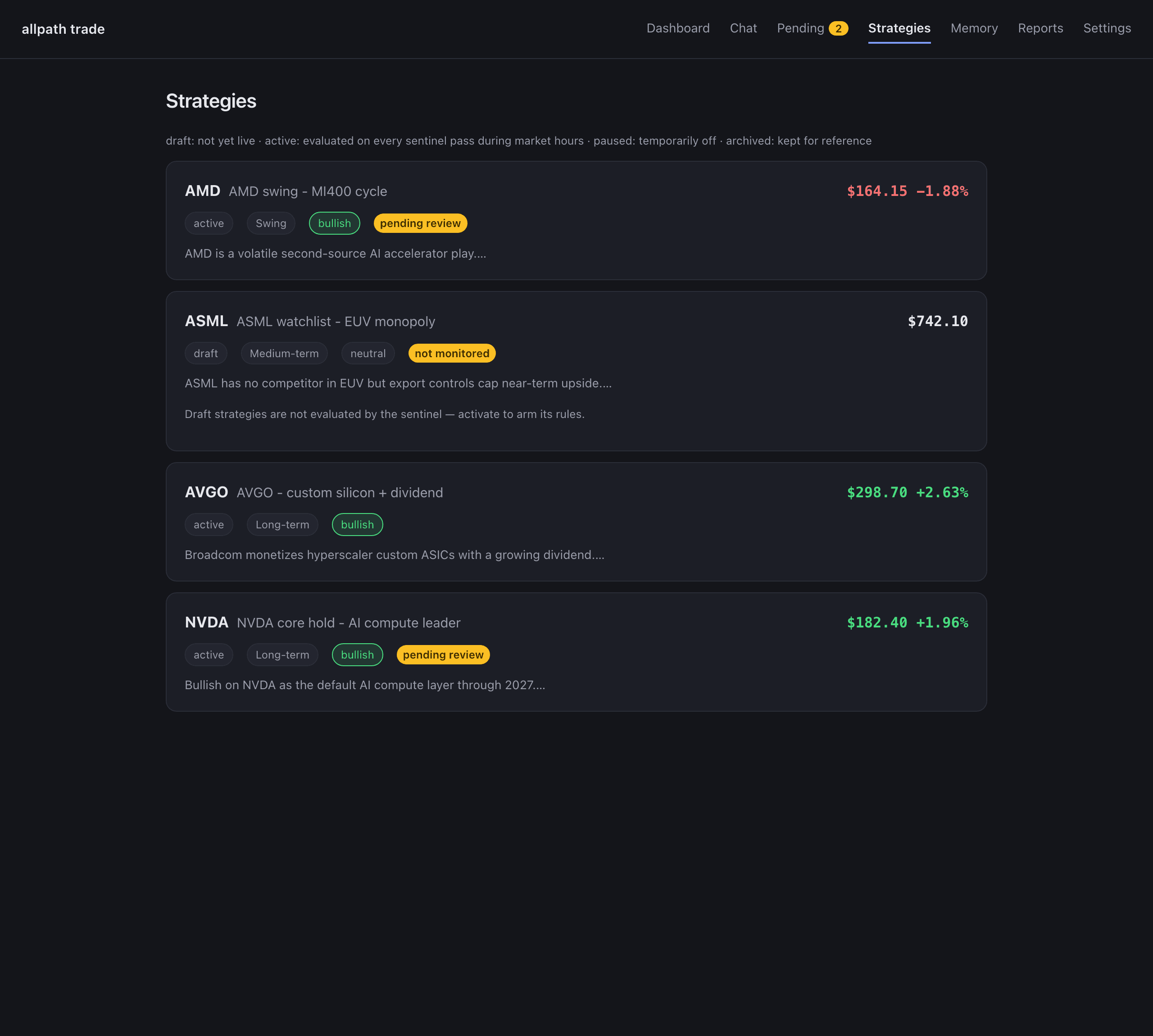The height and width of the screenshot is (1036, 1153).
Task: Switch to the Chat tab
Action: point(743,28)
